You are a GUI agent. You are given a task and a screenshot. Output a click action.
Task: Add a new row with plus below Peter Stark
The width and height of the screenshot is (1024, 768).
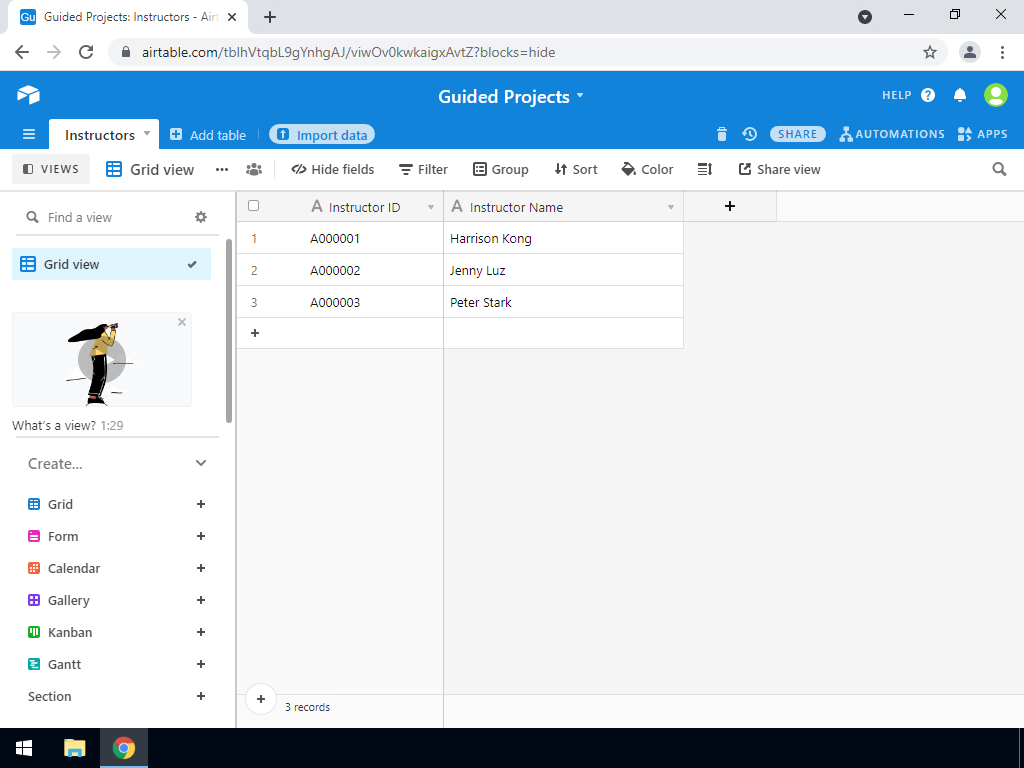coord(255,333)
